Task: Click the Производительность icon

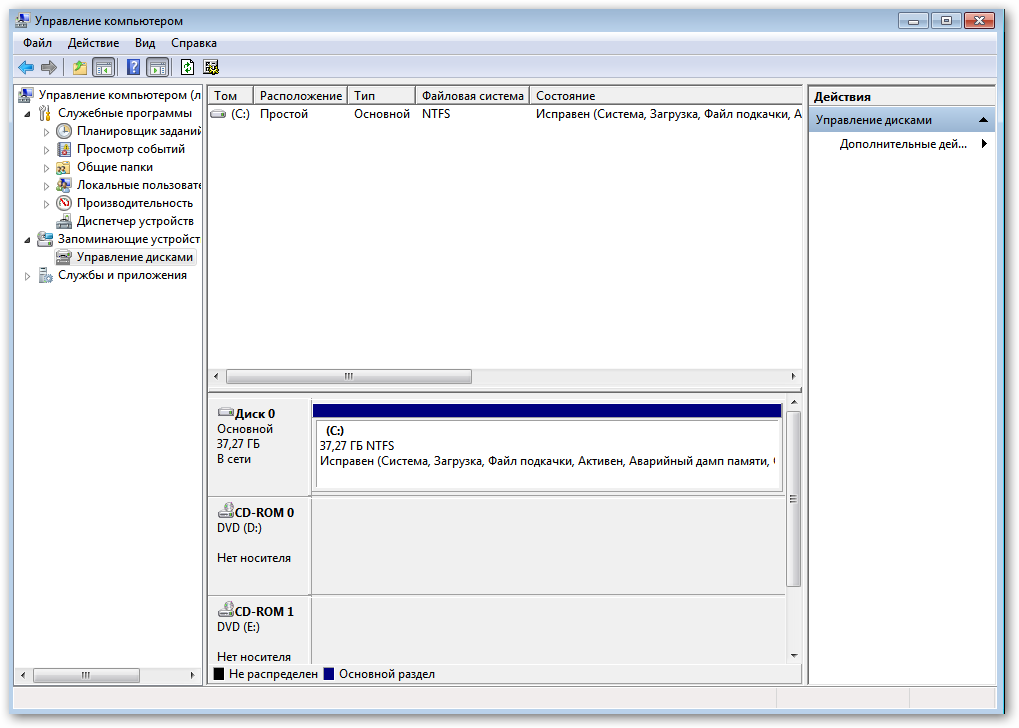Action: point(64,203)
